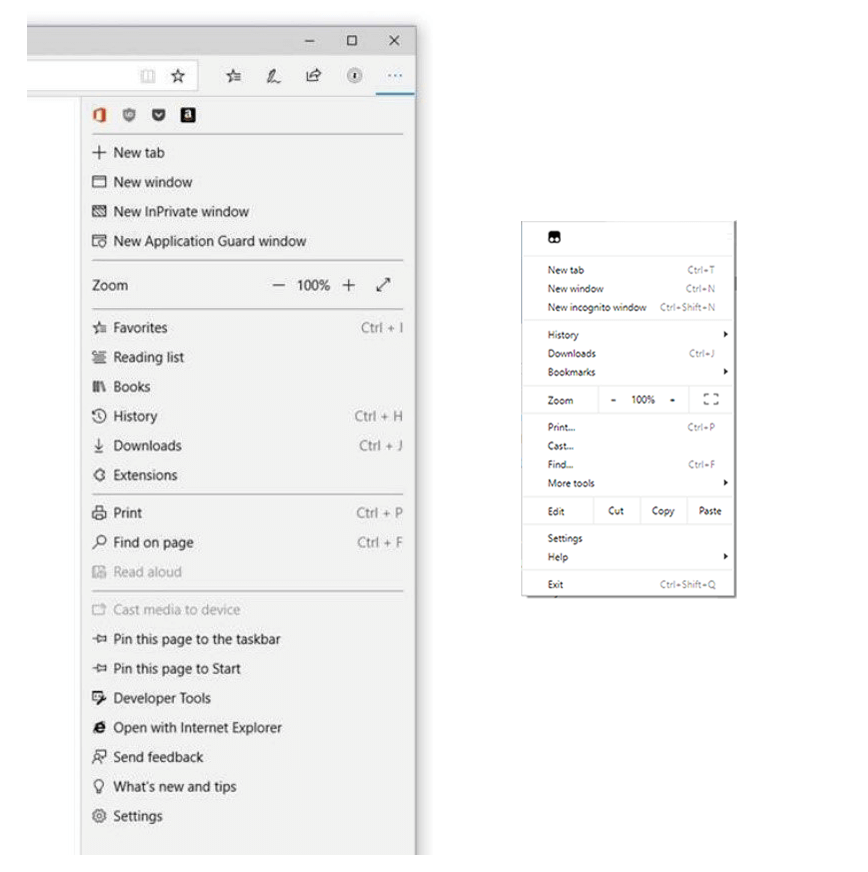The height and width of the screenshot is (872, 868).
Task: Open Developer Tools from Edge menu
Action: click(x=161, y=698)
